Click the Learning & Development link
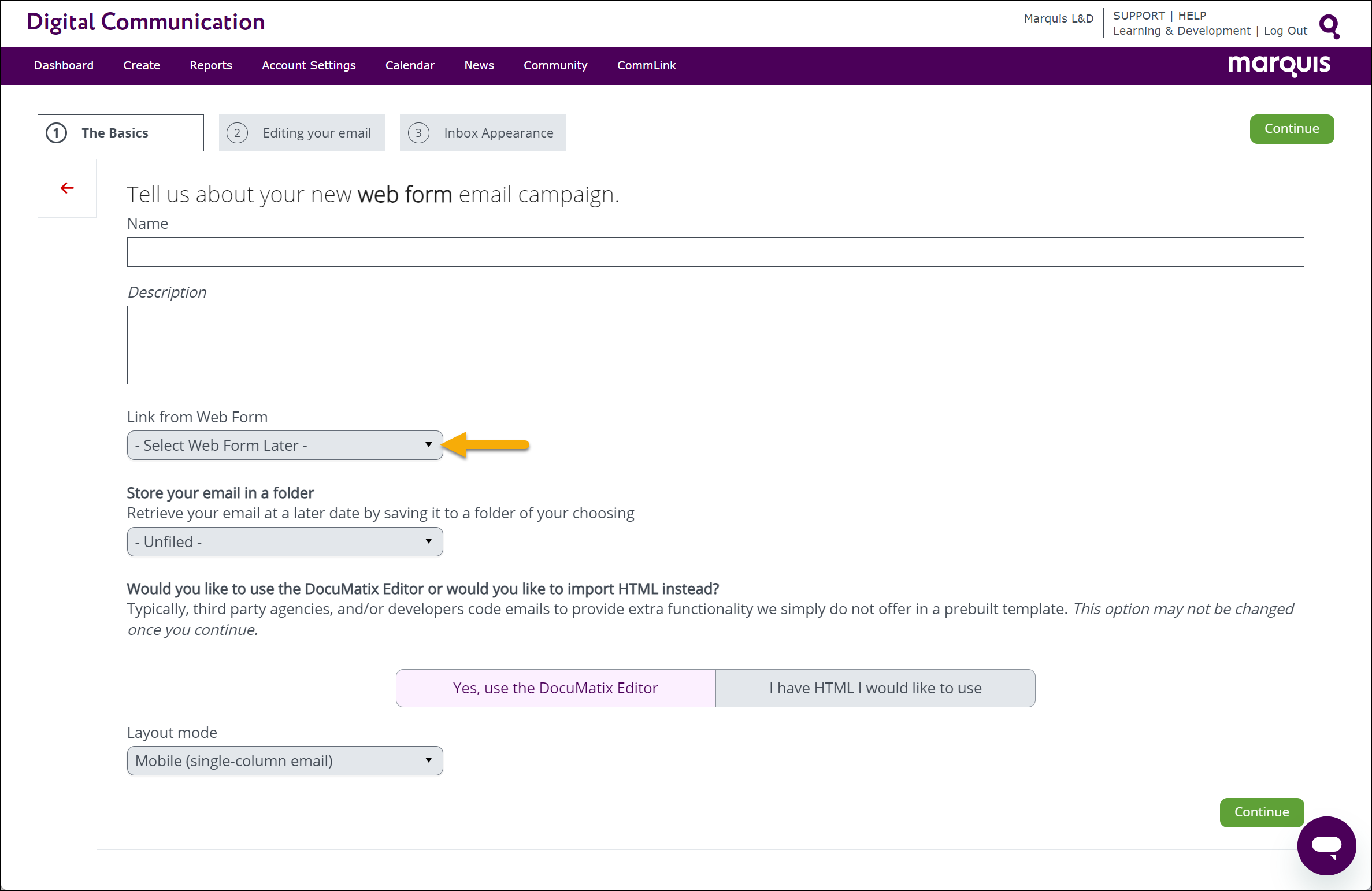Image resolution: width=1372 pixels, height=891 pixels. (x=1181, y=31)
